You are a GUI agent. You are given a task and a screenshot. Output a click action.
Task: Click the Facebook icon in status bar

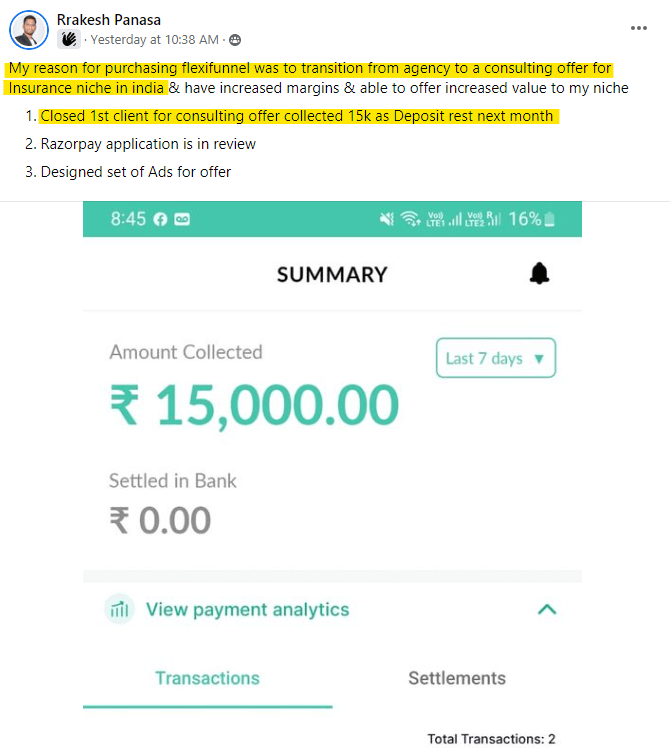click(x=160, y=219)
